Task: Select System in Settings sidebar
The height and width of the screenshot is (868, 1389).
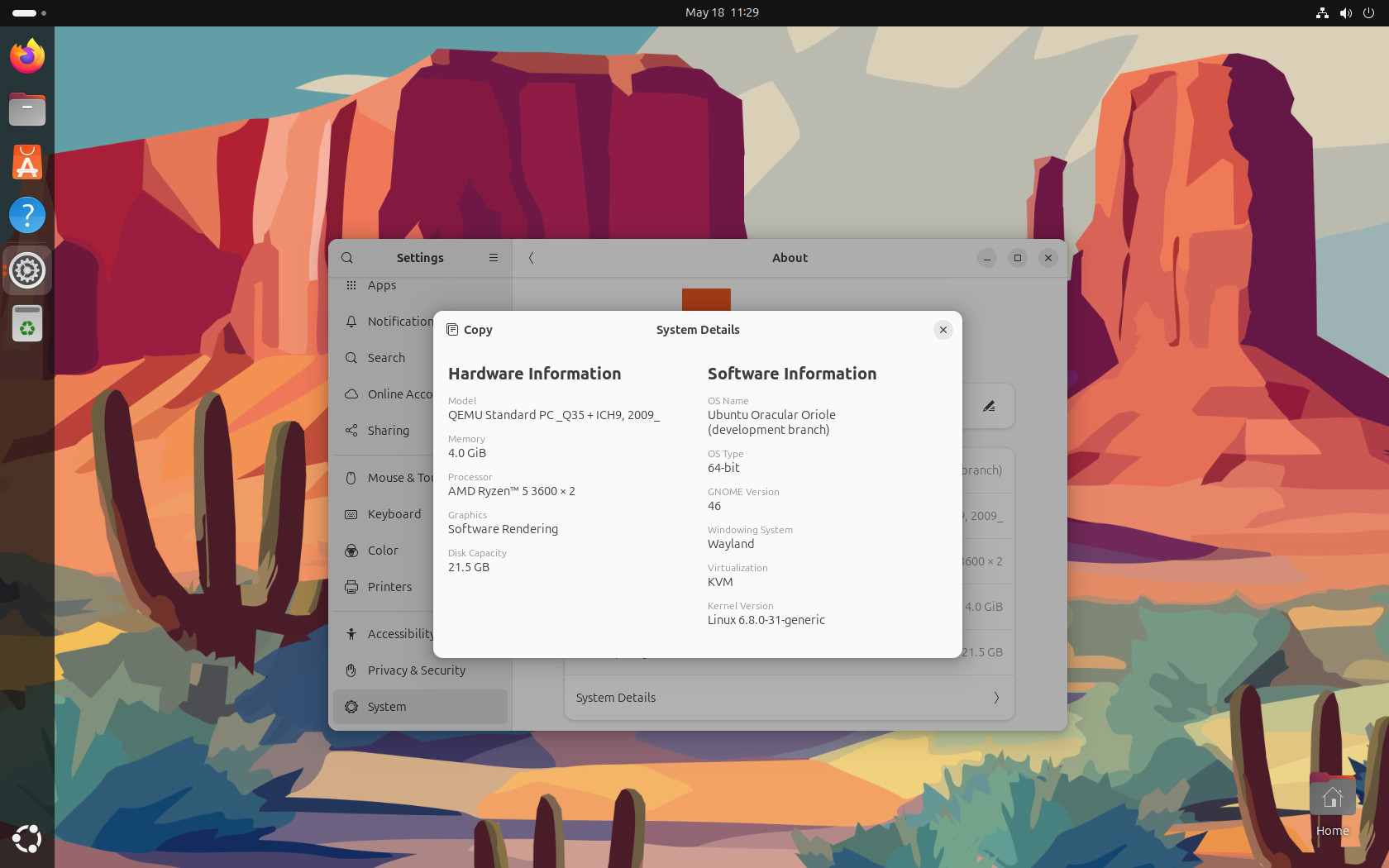Action: pos(420,707)
